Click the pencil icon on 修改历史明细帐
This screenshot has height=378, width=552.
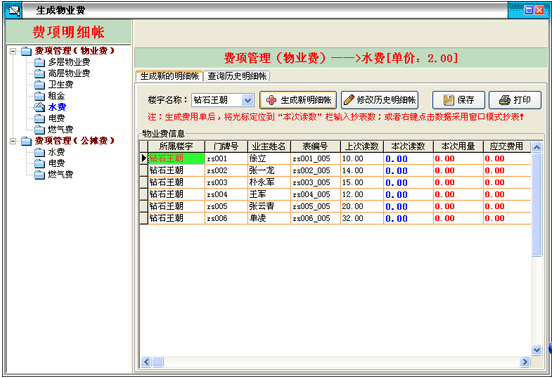coord(349,100)
